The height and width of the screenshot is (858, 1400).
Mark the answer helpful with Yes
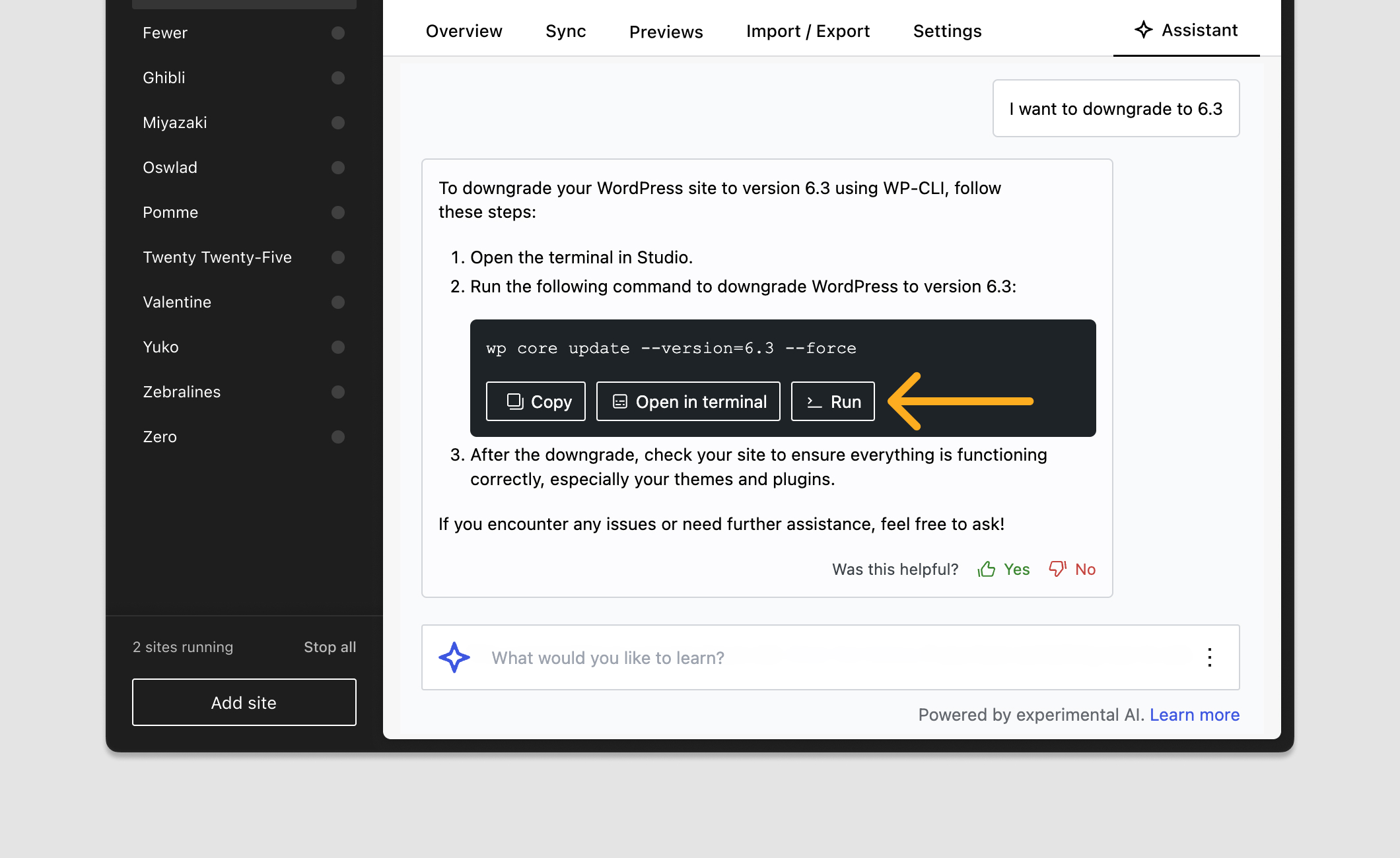tap(1004, 569)
